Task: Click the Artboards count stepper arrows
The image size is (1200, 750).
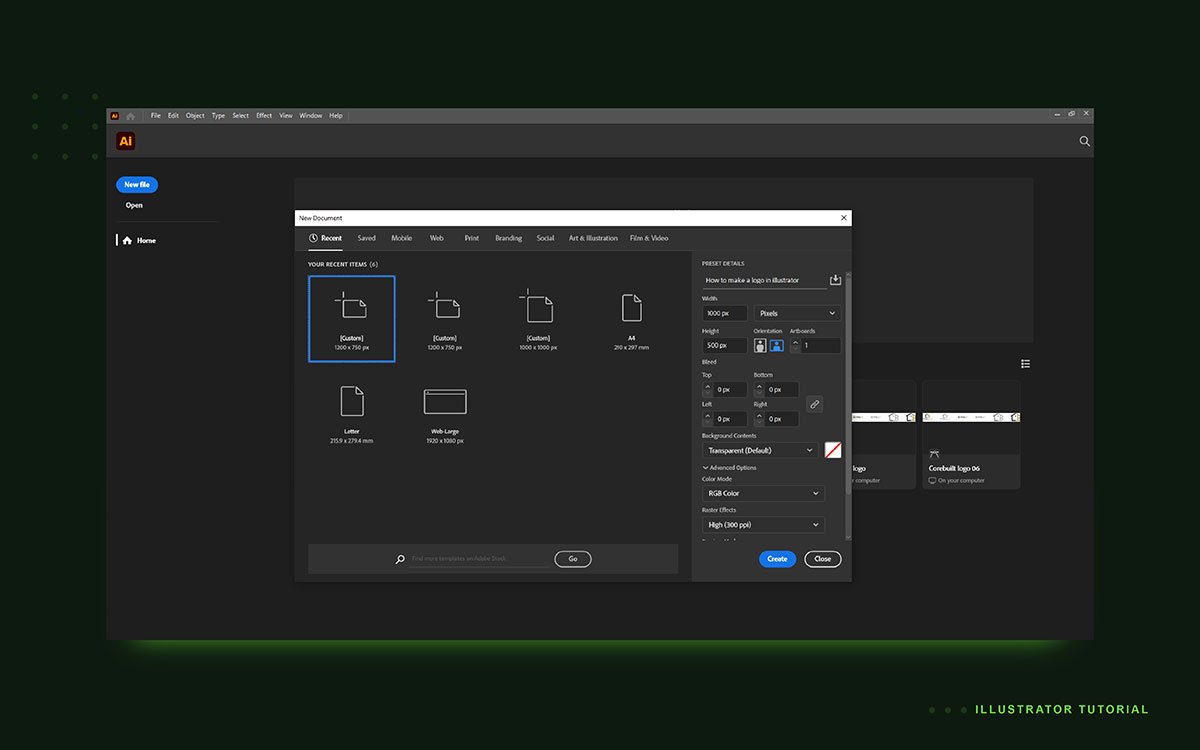Action: click(796, 345)
